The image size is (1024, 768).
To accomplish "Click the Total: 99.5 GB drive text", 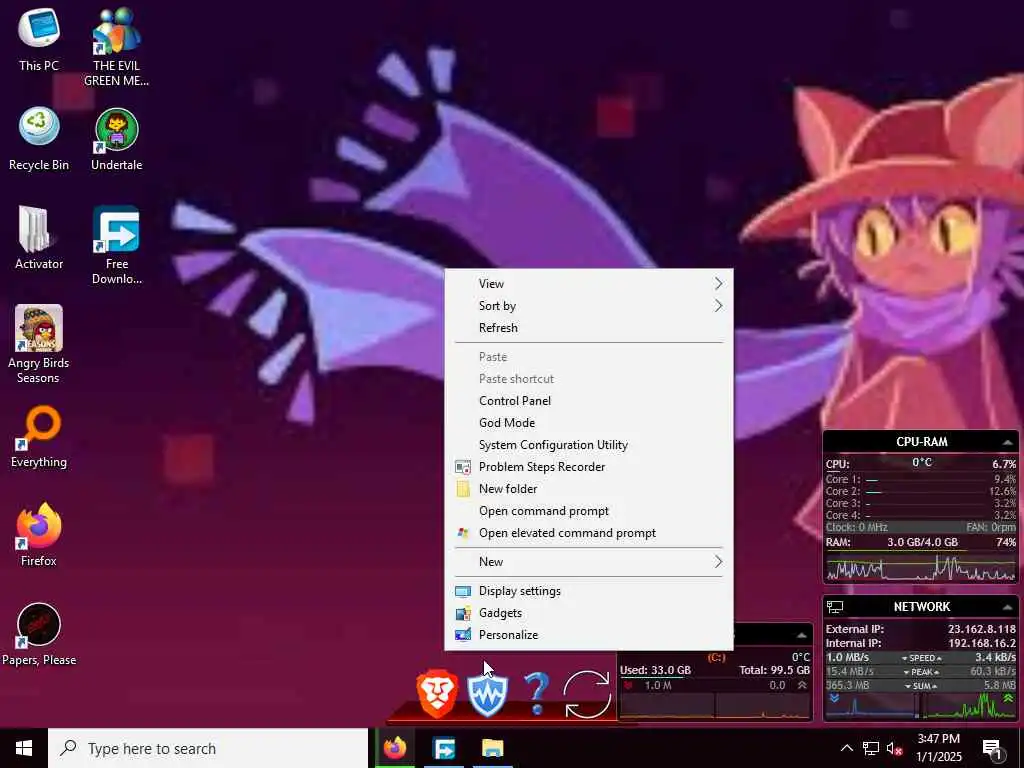I will 774,670.
